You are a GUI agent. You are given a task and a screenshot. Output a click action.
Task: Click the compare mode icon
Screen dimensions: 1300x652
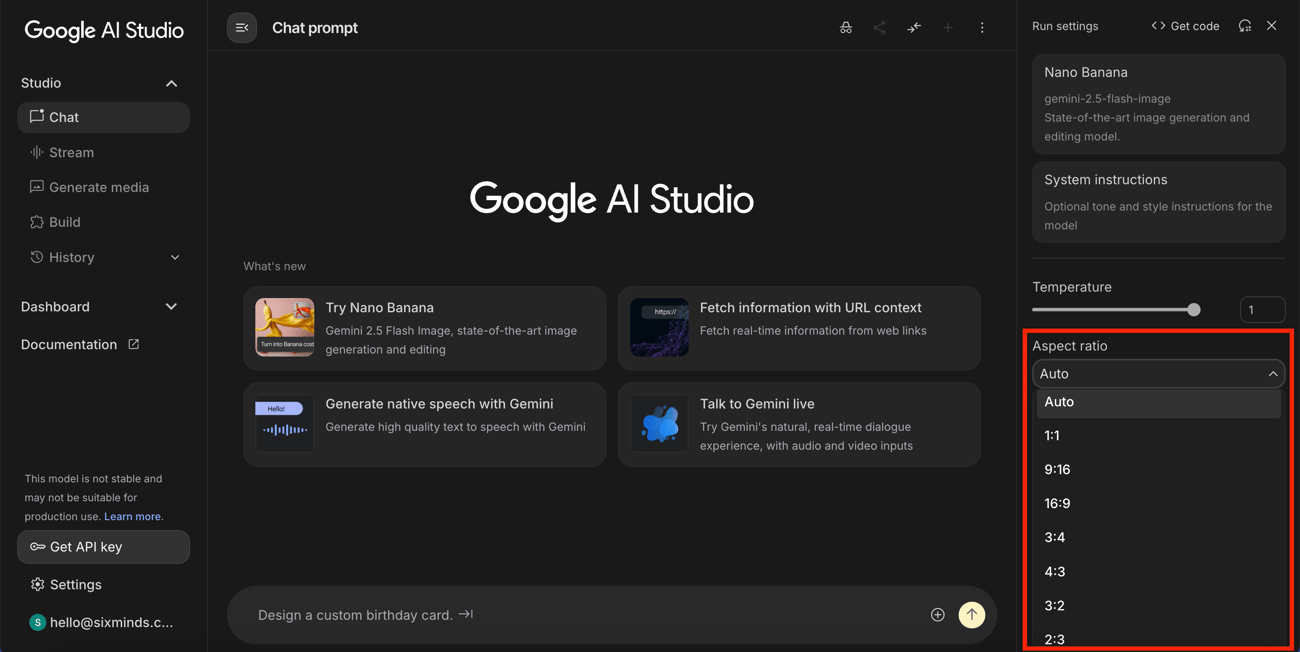pos(914,28)
